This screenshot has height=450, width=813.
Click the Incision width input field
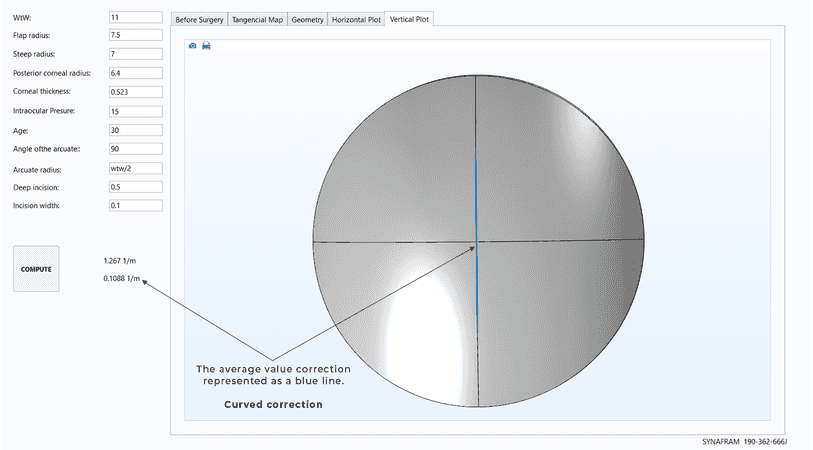[136, 205]
